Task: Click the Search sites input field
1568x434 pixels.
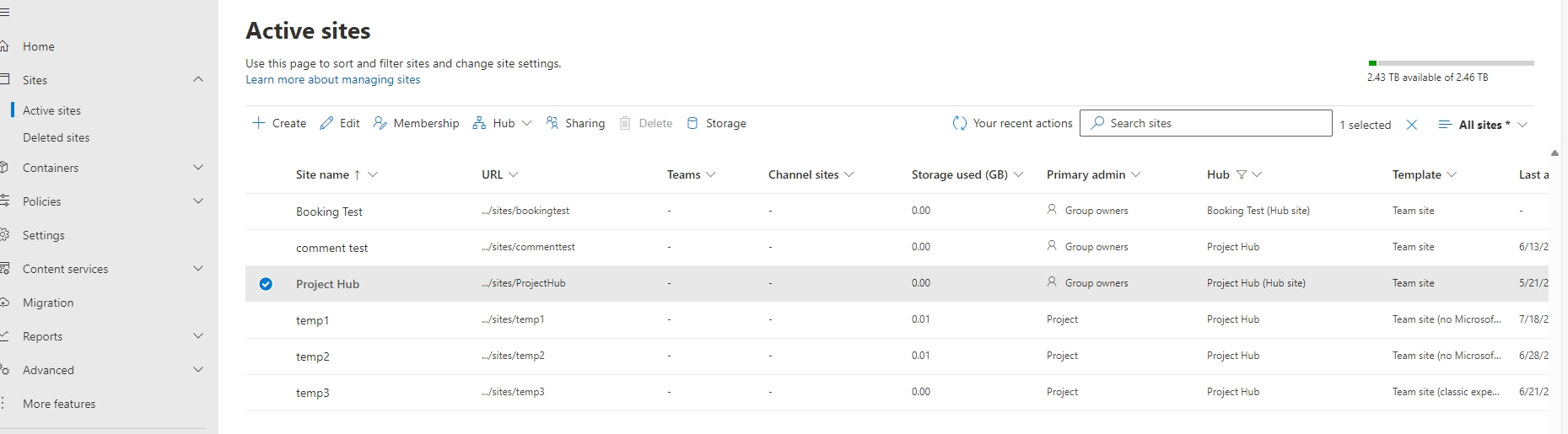Action: click(x=1206, y=123)
